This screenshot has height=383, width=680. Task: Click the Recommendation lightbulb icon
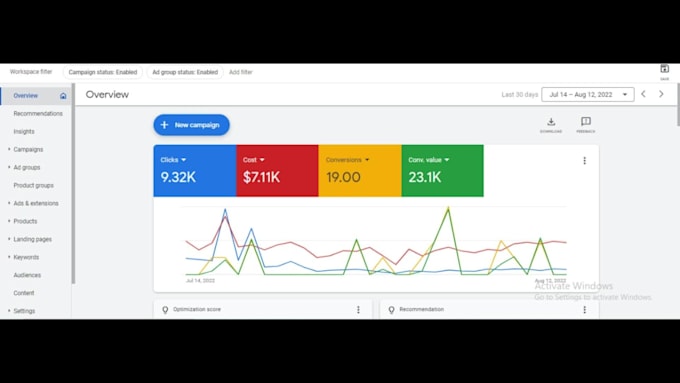tap(391, 310)
